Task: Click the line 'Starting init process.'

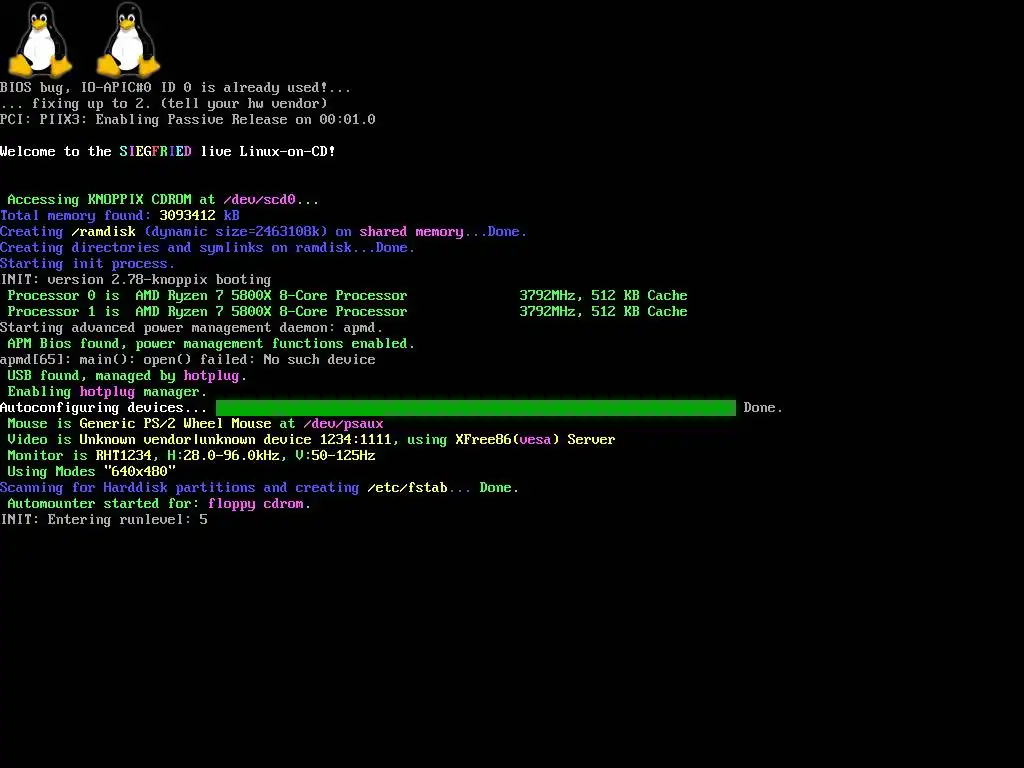Action: (x=88, y=264)
